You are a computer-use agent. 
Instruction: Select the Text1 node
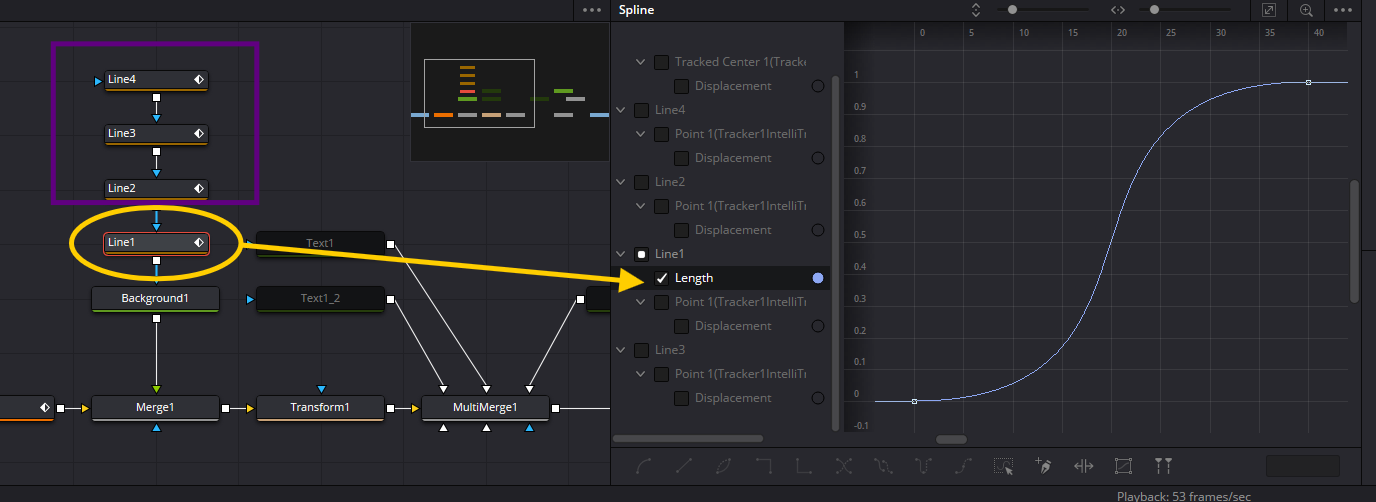[320, 243]
